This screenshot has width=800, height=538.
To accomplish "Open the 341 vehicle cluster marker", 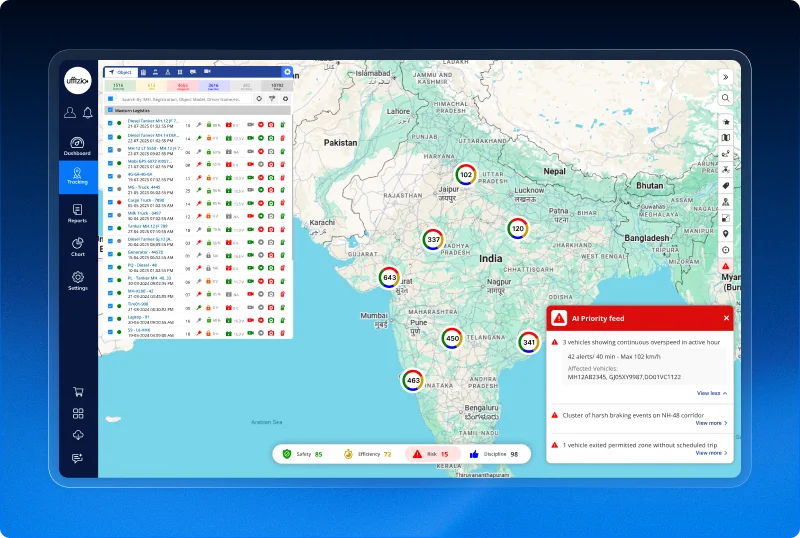I will click(x=529, y=343).
